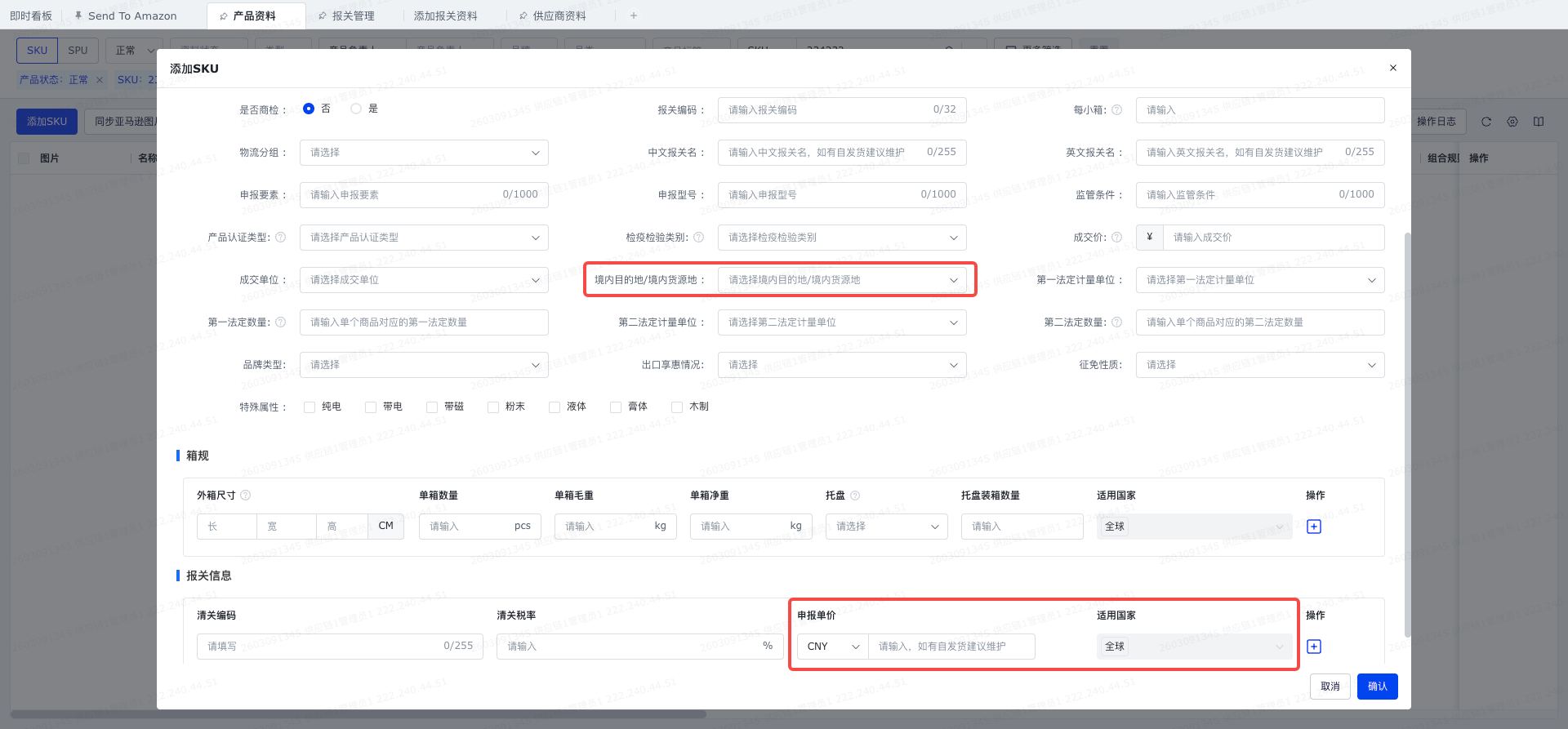Click help icon next to 外箱尺寸
Image resolution: width=1568 pixels, height=729 pixels.
tap(246, 496)
